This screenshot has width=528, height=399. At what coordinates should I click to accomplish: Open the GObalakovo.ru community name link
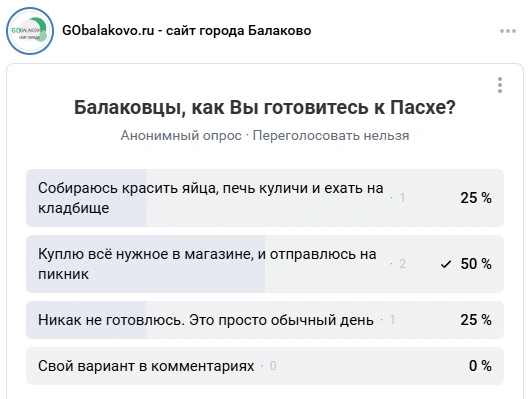pyautogui.click(x=187, y=31)
